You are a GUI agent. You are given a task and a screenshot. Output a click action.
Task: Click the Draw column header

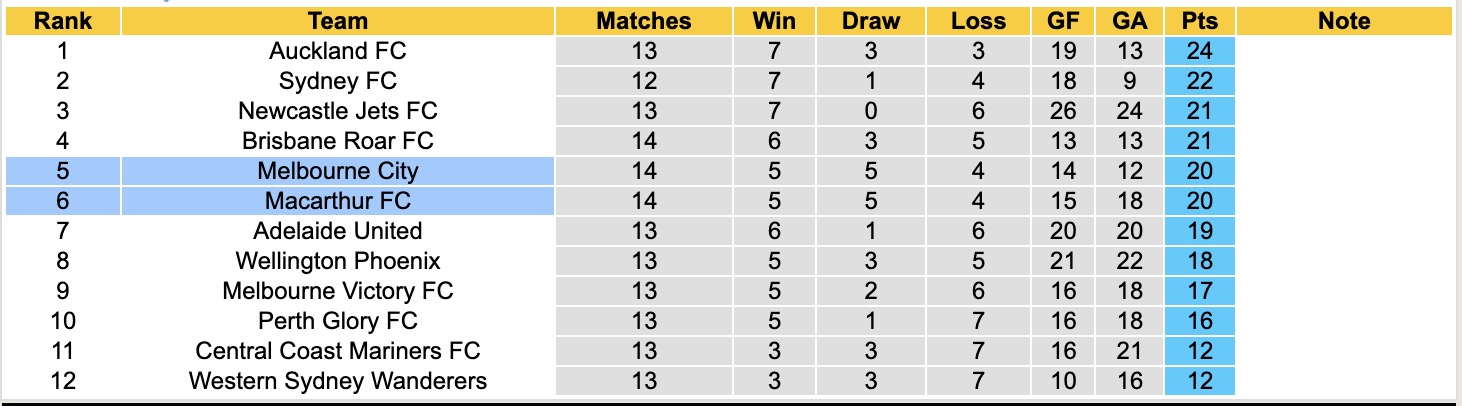tap(870, 21)
